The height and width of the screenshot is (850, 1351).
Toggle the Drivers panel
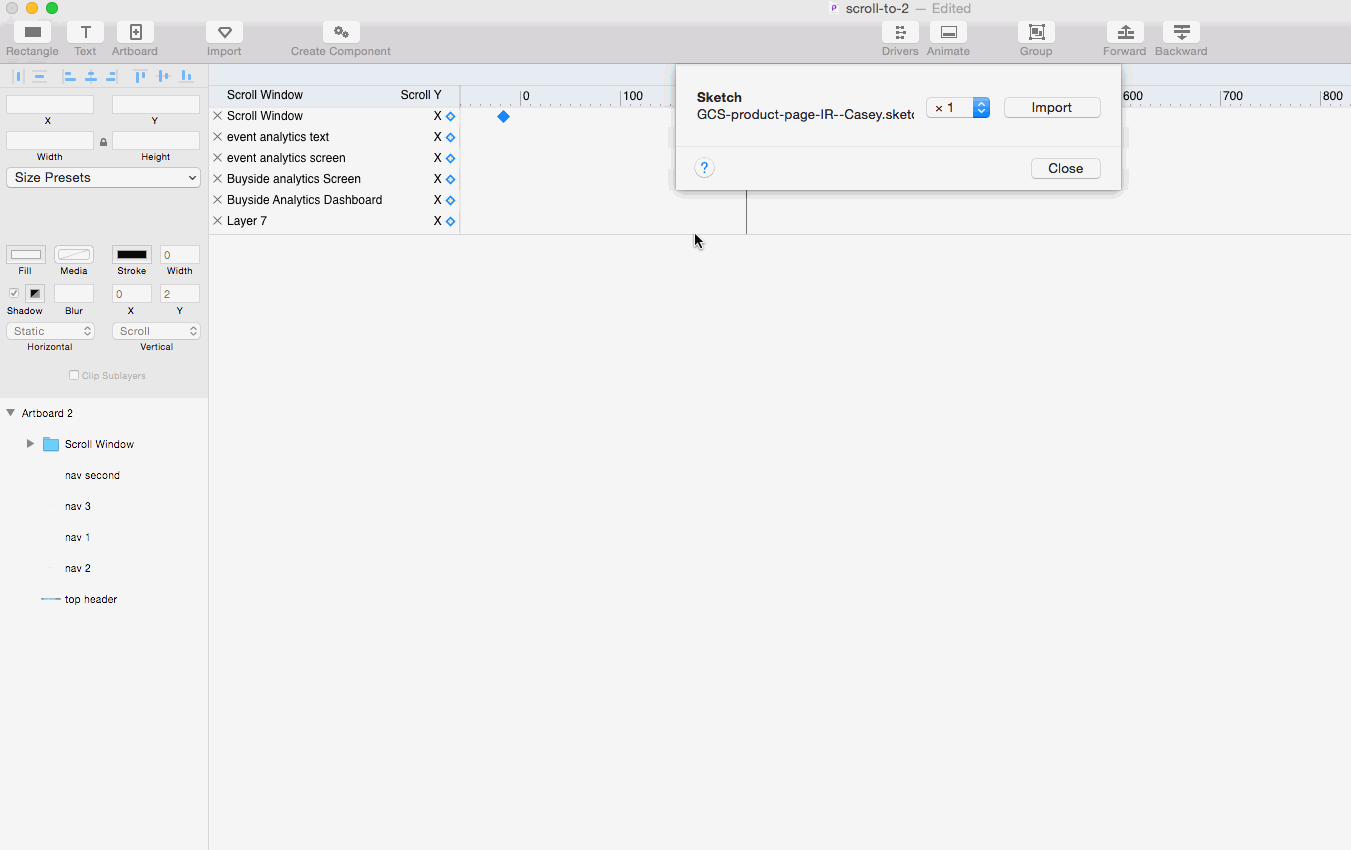(x=900, y=32)
